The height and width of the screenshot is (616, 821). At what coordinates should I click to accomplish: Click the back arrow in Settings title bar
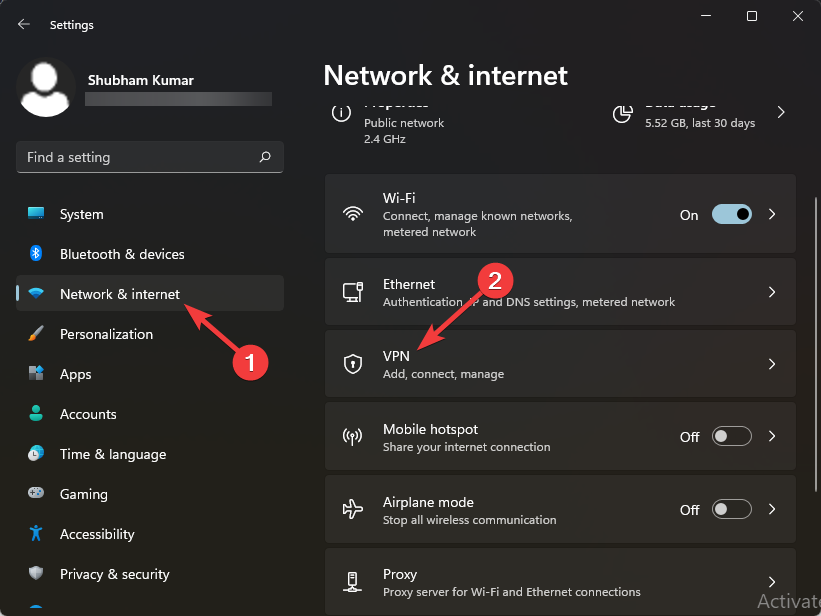[x=24, y=24]
